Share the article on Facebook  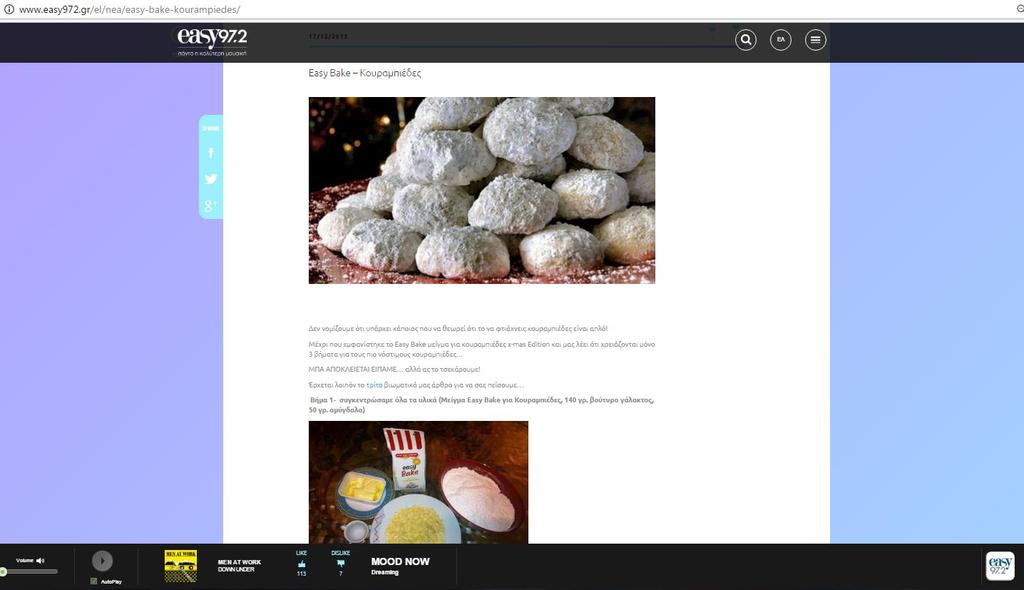click(x=210, y=153)
